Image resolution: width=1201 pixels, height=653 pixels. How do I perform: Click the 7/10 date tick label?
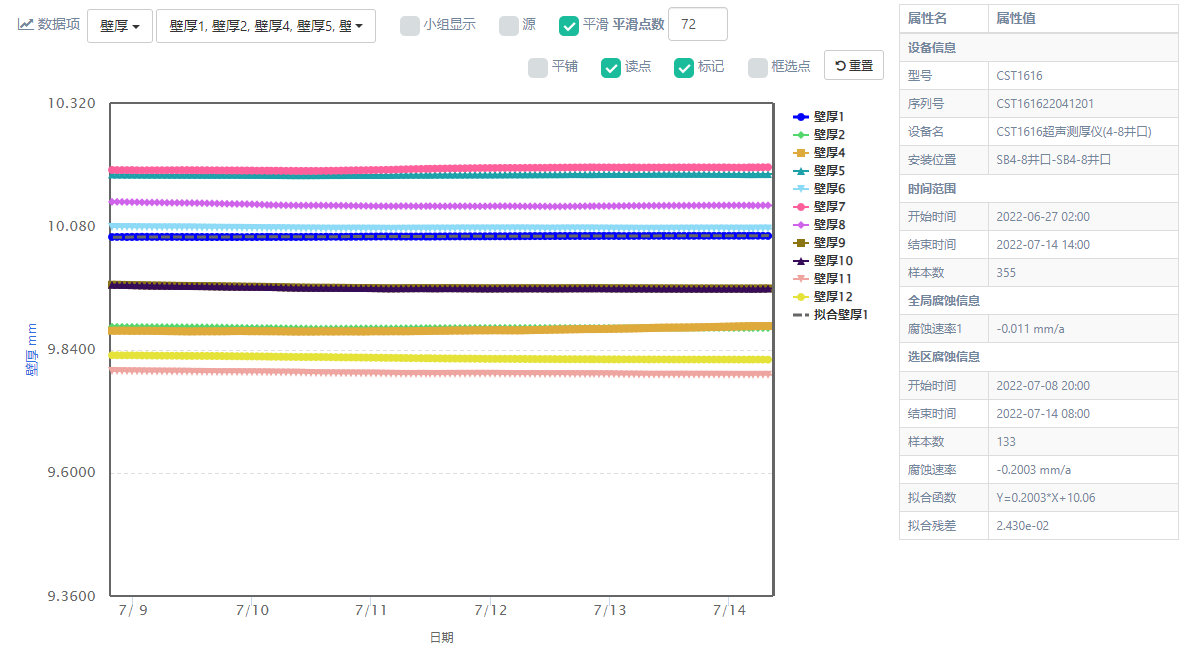pos(252,610)
